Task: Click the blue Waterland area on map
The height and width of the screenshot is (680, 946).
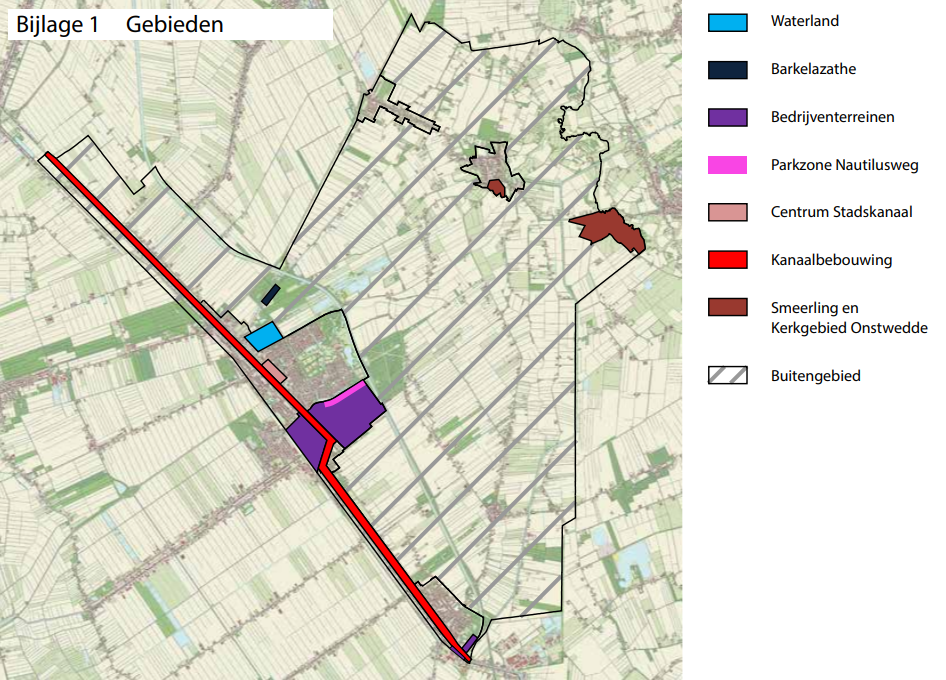Action: point(264,336)
